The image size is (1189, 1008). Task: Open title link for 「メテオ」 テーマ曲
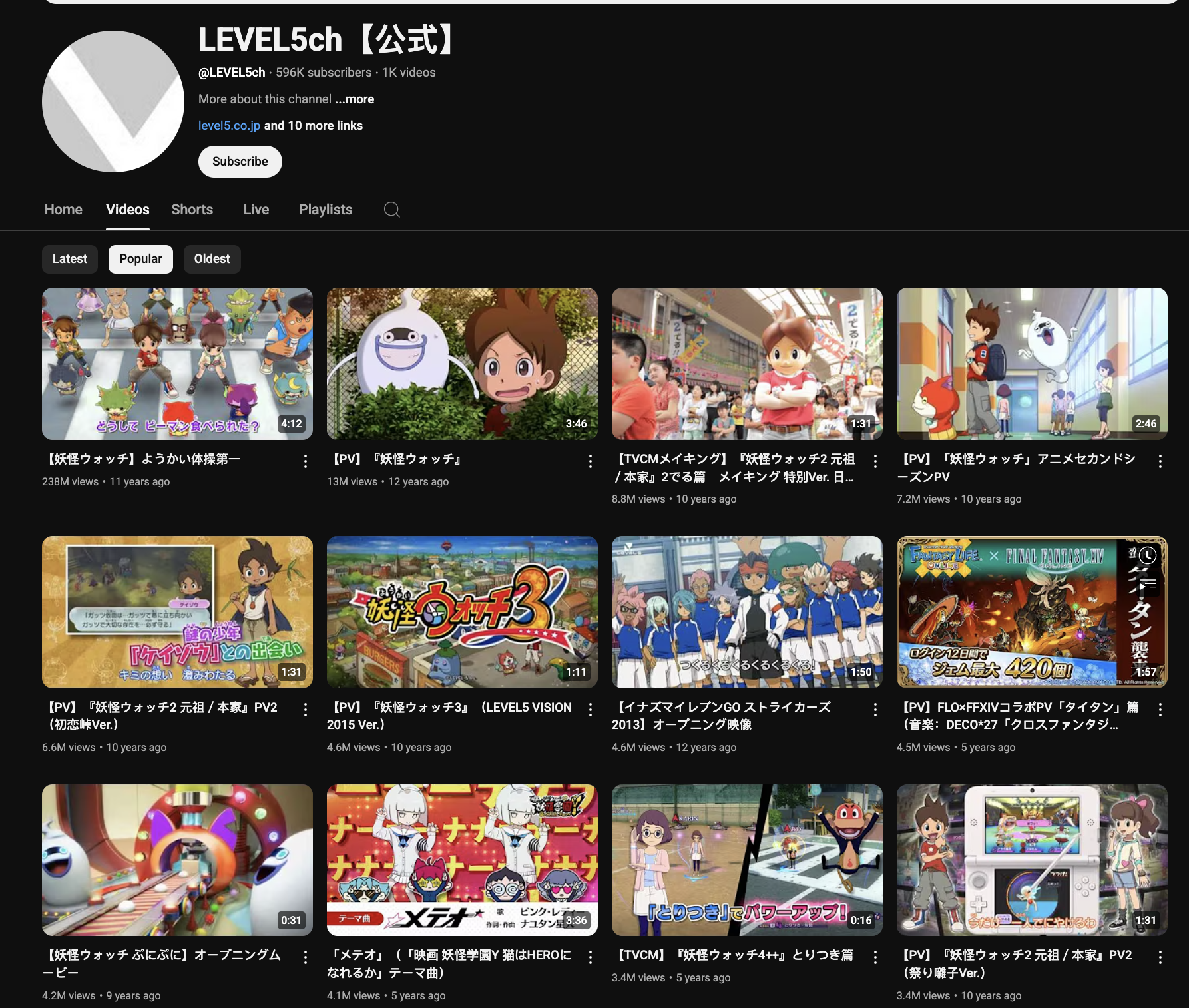(449, 963)
